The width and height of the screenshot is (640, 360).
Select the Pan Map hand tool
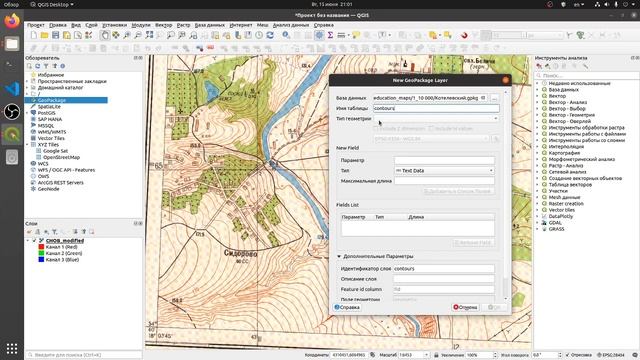click(x=105, y=36)
